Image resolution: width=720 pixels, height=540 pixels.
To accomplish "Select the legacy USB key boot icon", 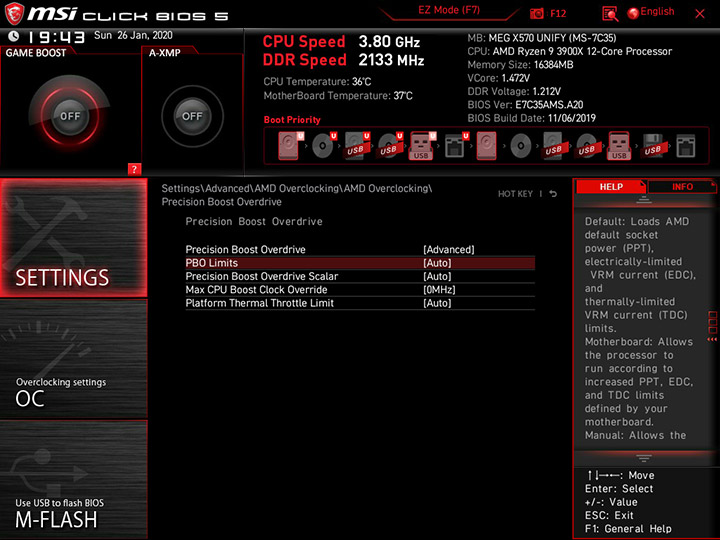I will coord(619,146).
